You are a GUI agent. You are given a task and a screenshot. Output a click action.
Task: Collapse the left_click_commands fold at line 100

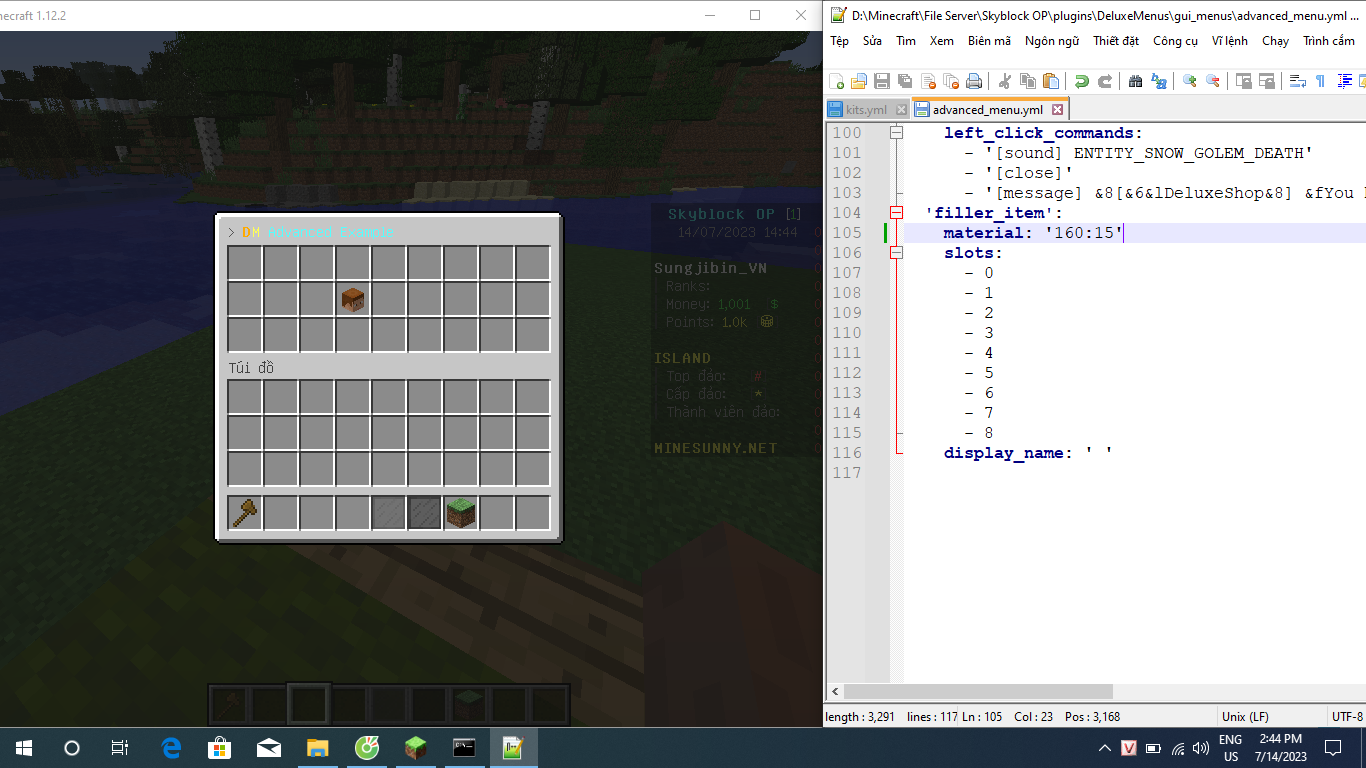pos(896,133)
